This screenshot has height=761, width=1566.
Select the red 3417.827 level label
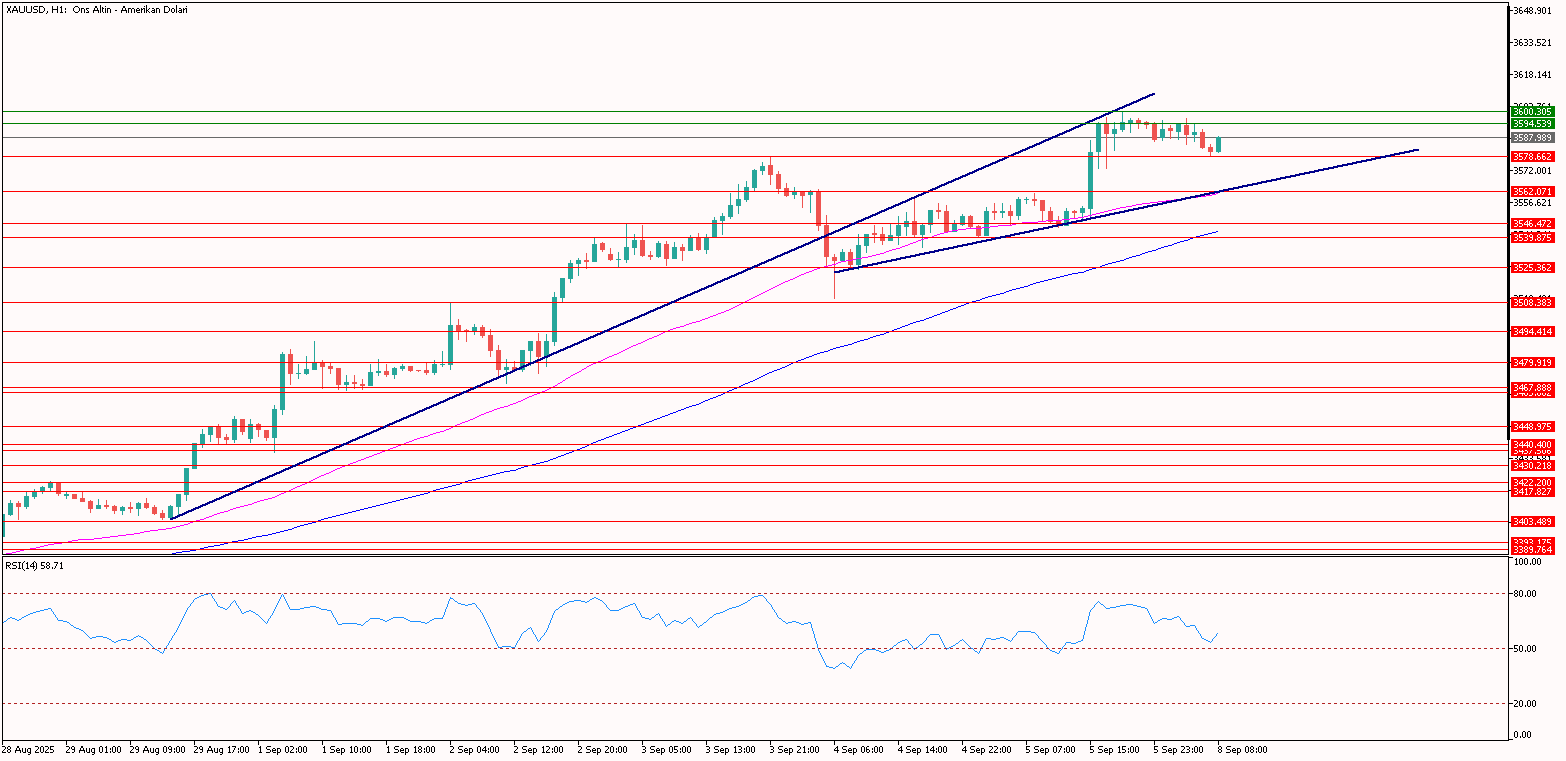point(1531,492)
